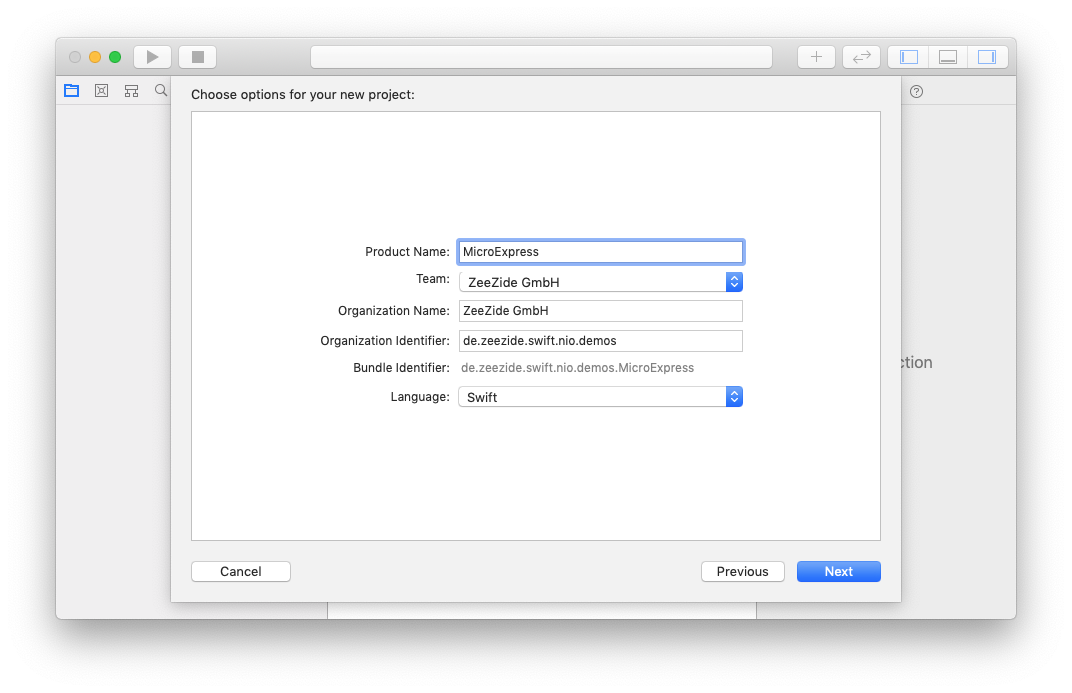
Task: Click the Run play button in toolbar
Action: coord(152,57)
